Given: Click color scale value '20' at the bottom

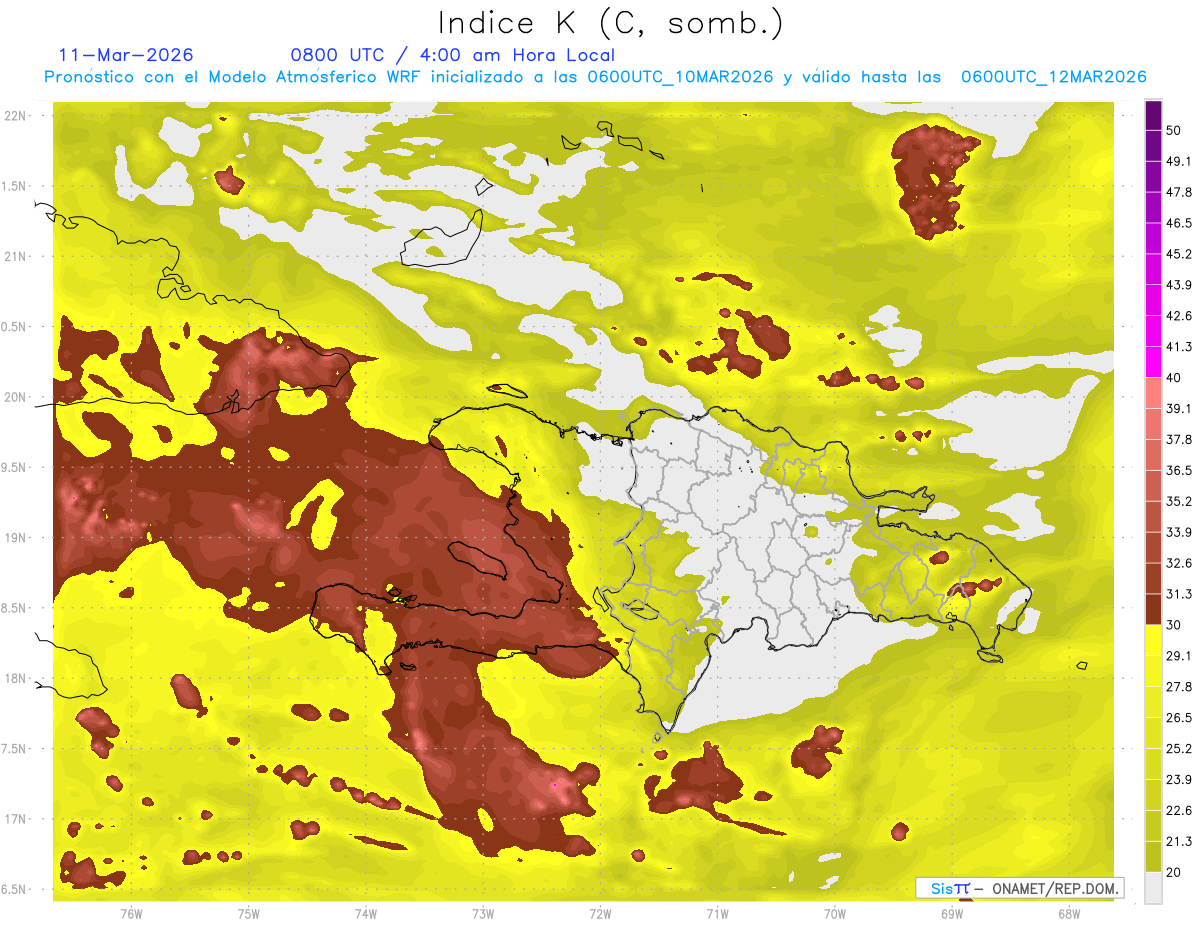Looking at the screenshot, I should coord(1173,873).
